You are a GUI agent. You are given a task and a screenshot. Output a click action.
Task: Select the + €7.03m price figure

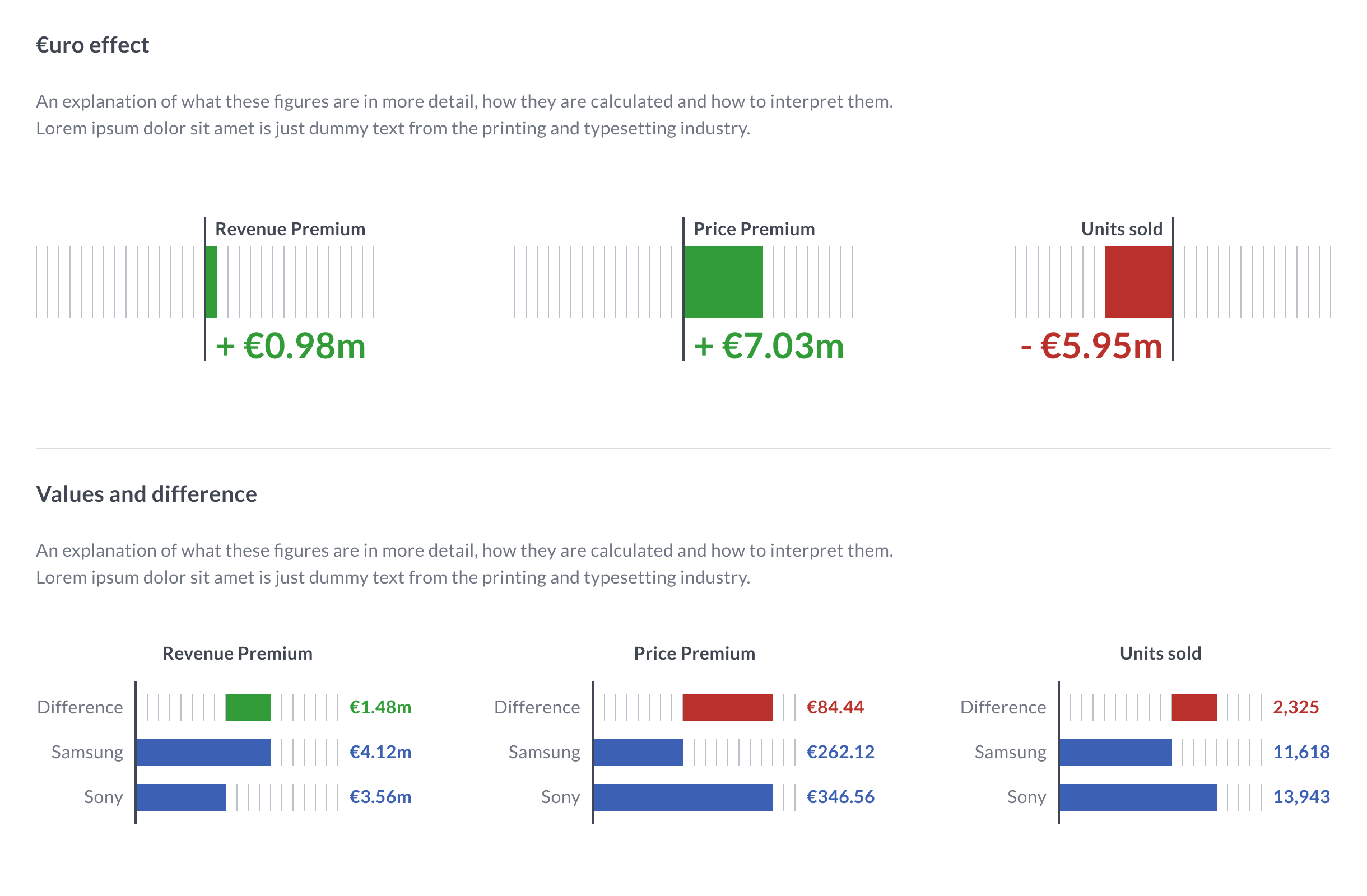coord(769,346)
